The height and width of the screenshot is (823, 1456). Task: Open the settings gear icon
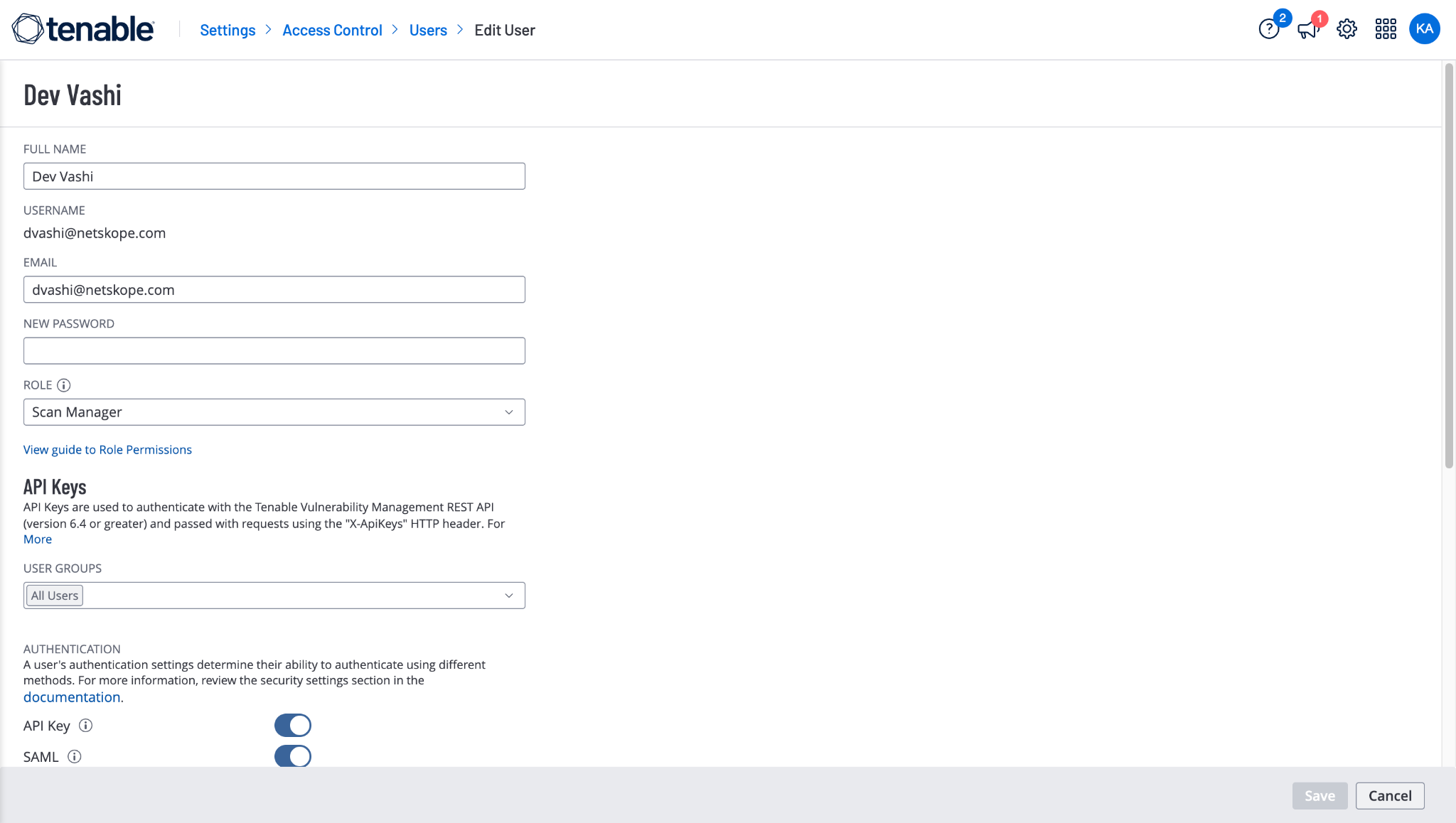coord(1347,29)
